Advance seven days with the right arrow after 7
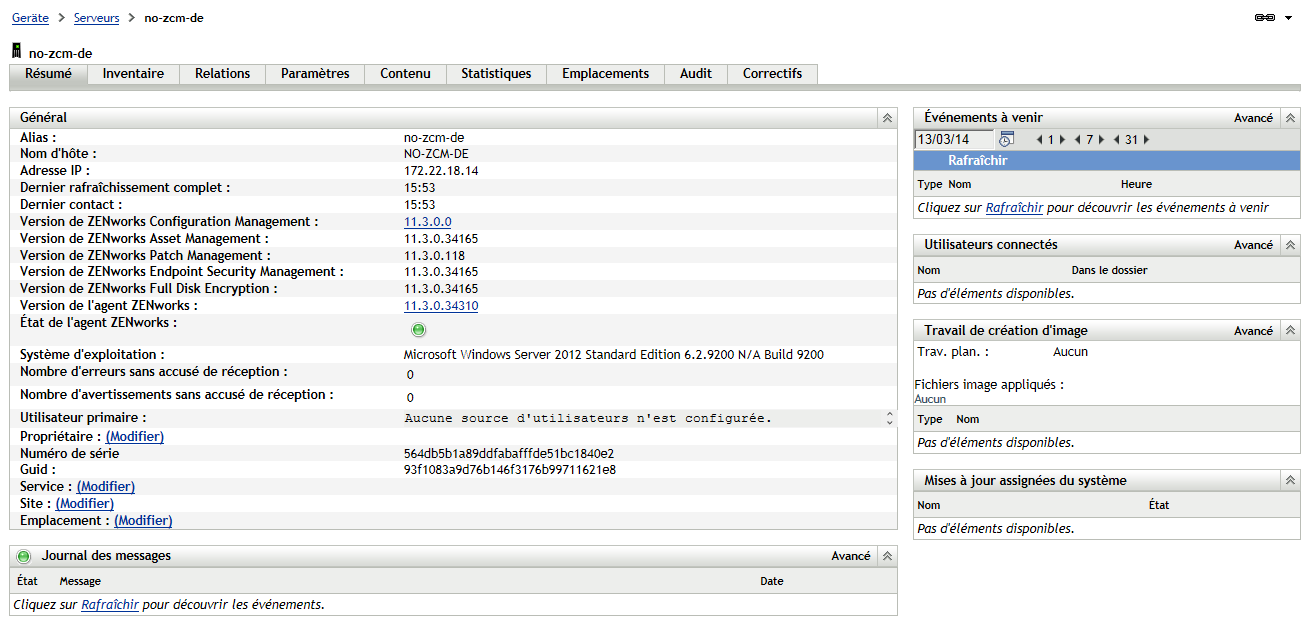 (1101, 140)
